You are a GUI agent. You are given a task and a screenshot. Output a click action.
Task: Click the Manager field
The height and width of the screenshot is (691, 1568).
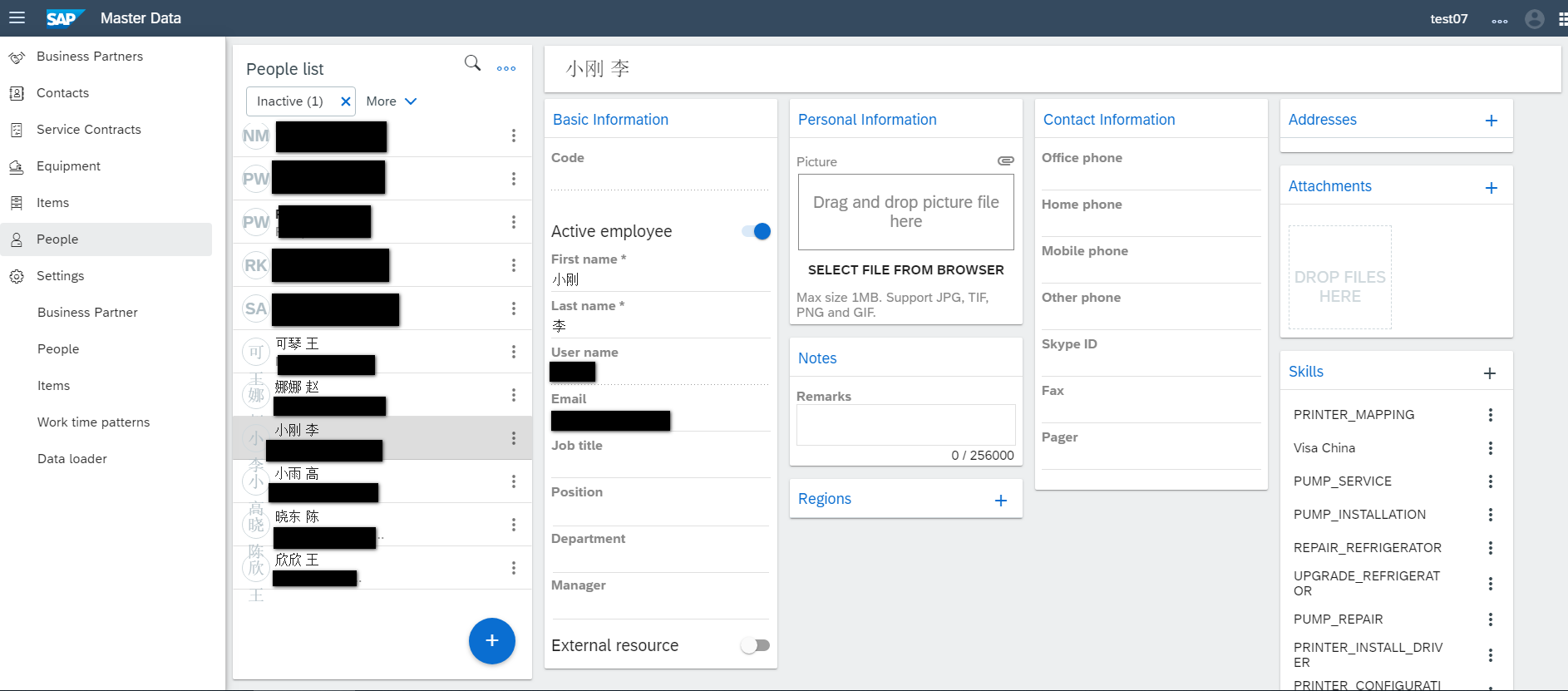tap(661, 606)
